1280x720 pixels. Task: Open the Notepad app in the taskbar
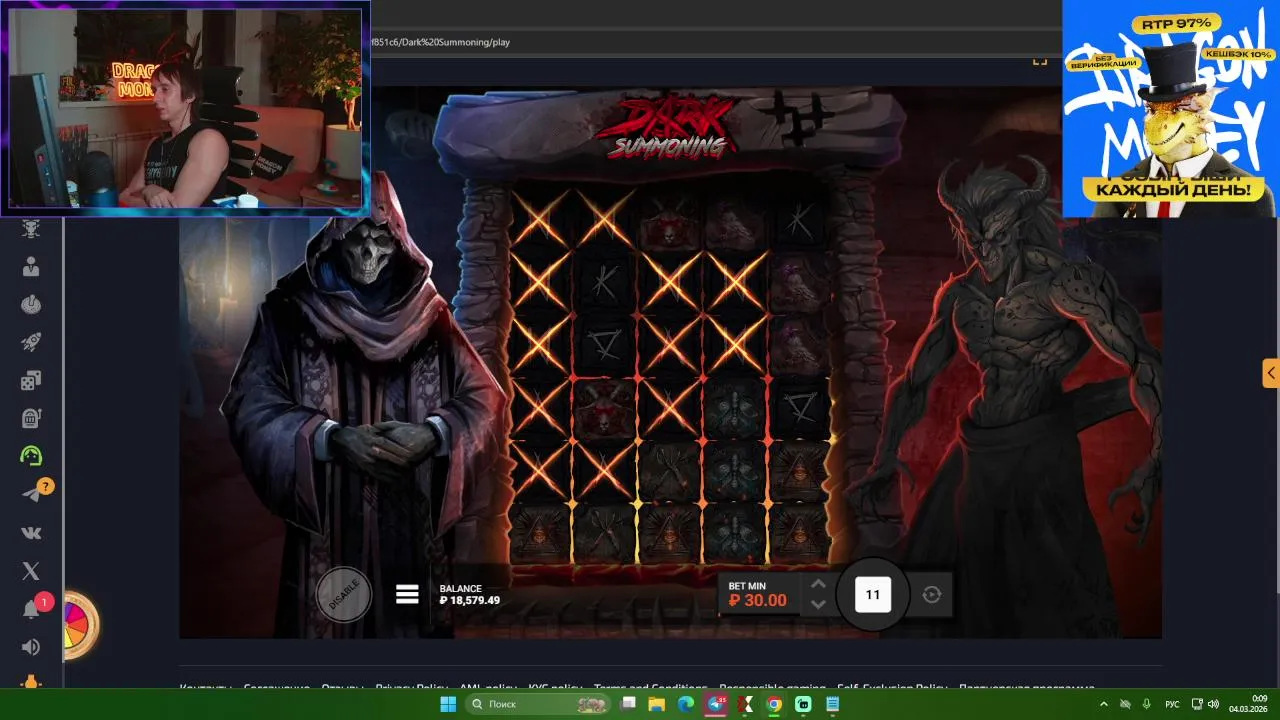(833, 704)
